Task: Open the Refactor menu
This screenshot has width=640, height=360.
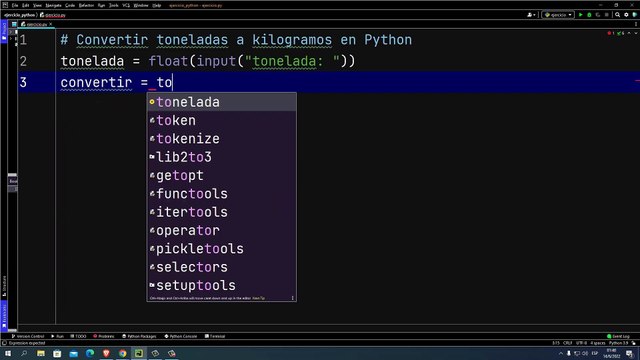Action: (x=86, y=5)
